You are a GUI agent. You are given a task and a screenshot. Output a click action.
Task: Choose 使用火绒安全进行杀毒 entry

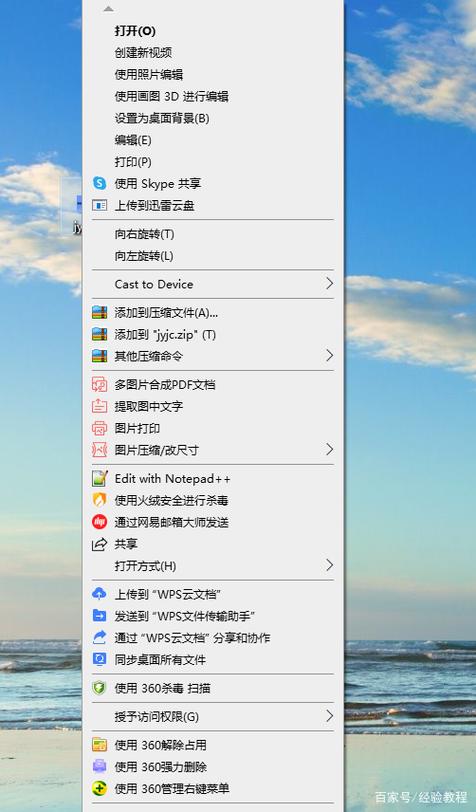171,500
